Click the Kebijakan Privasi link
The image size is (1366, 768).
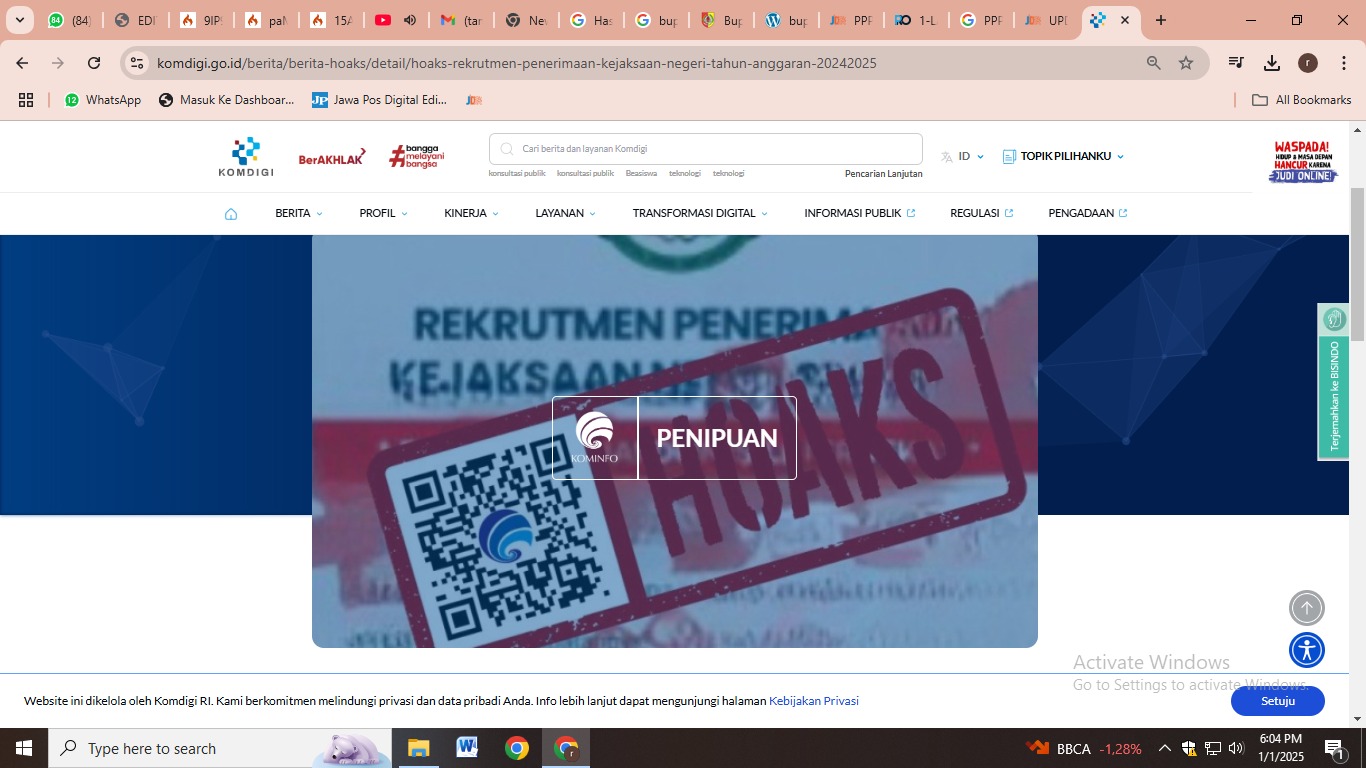(814, 701)
